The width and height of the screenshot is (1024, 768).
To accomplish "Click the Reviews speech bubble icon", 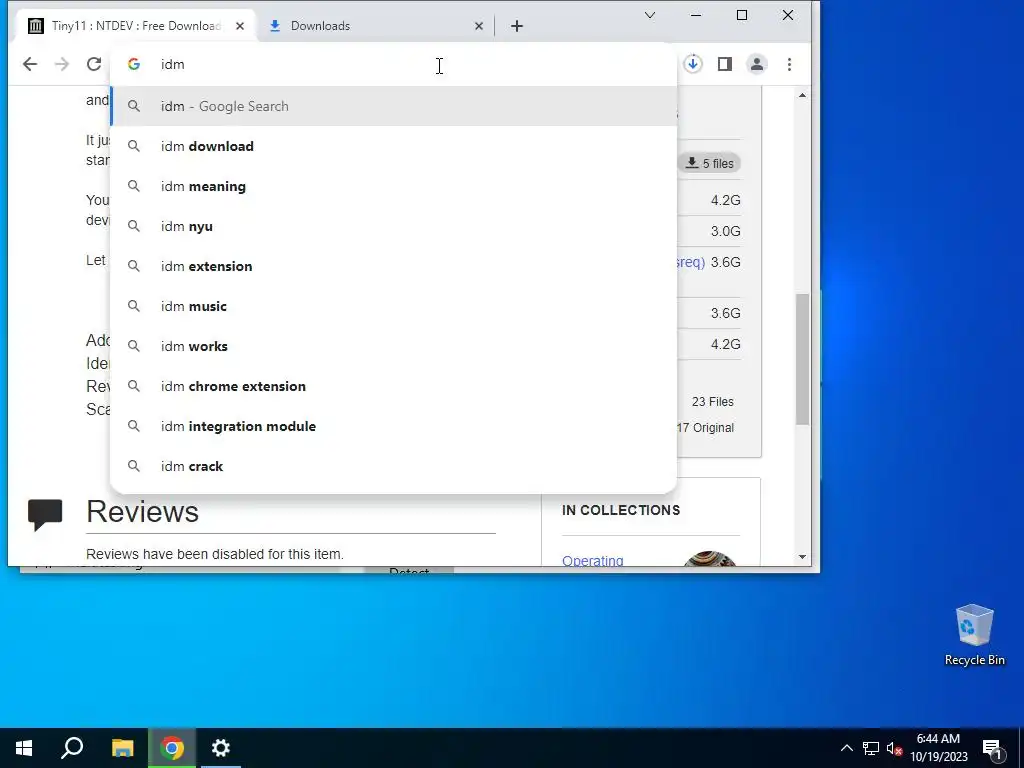I will coord(45,515).
